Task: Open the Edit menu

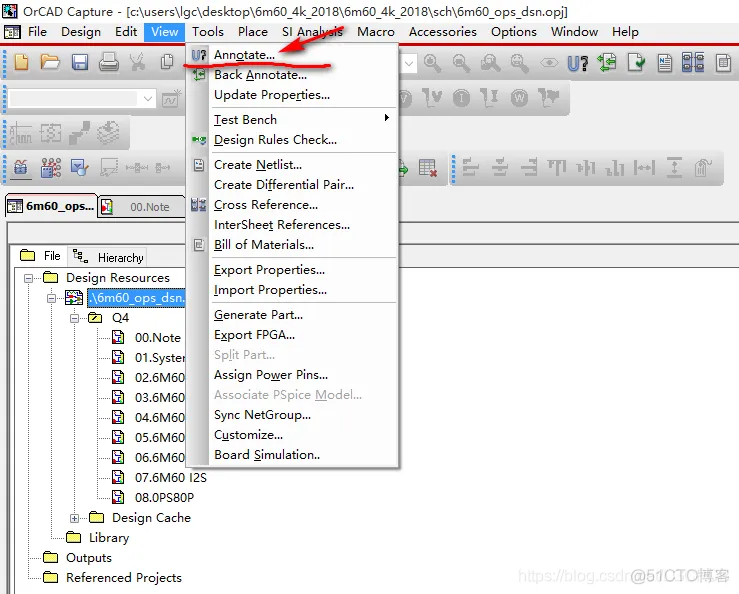Action: [x=126, y=32]
